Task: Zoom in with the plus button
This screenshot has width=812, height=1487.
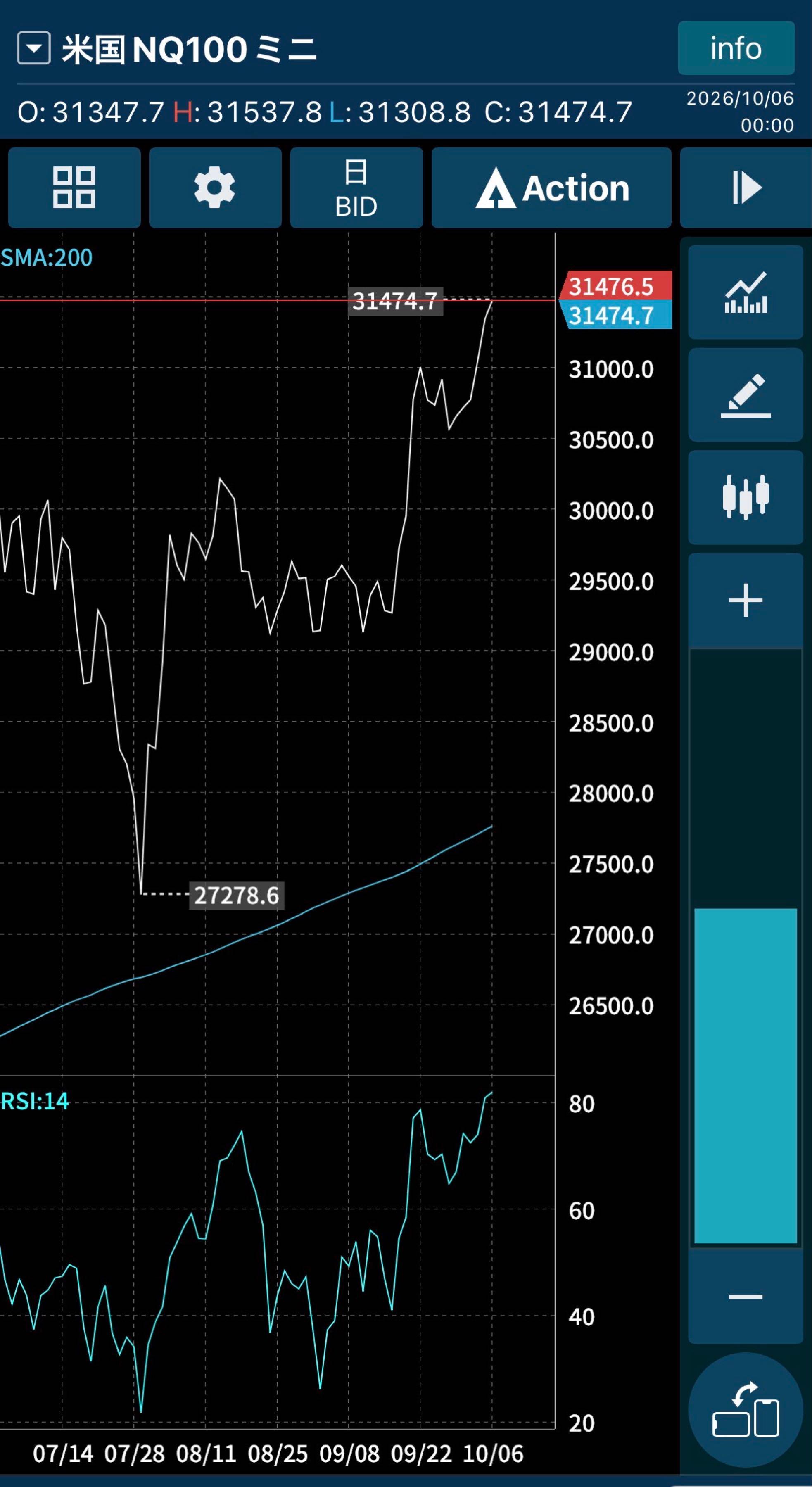Action: [x=746, y=600]
